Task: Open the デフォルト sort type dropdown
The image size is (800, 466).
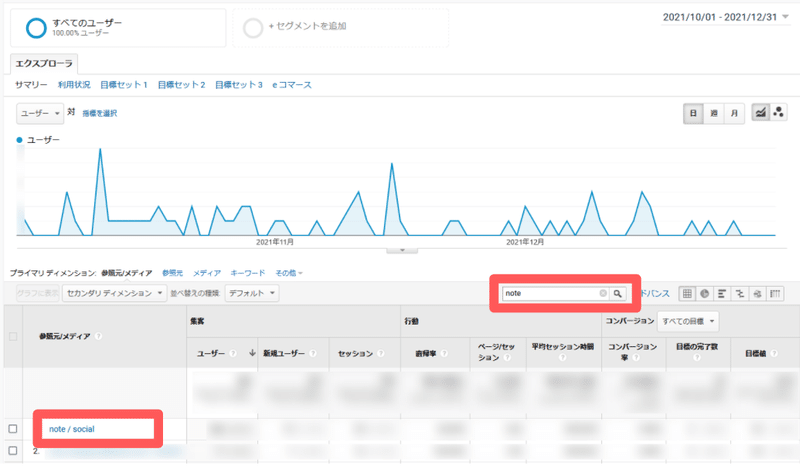Action: coord(252,293)
